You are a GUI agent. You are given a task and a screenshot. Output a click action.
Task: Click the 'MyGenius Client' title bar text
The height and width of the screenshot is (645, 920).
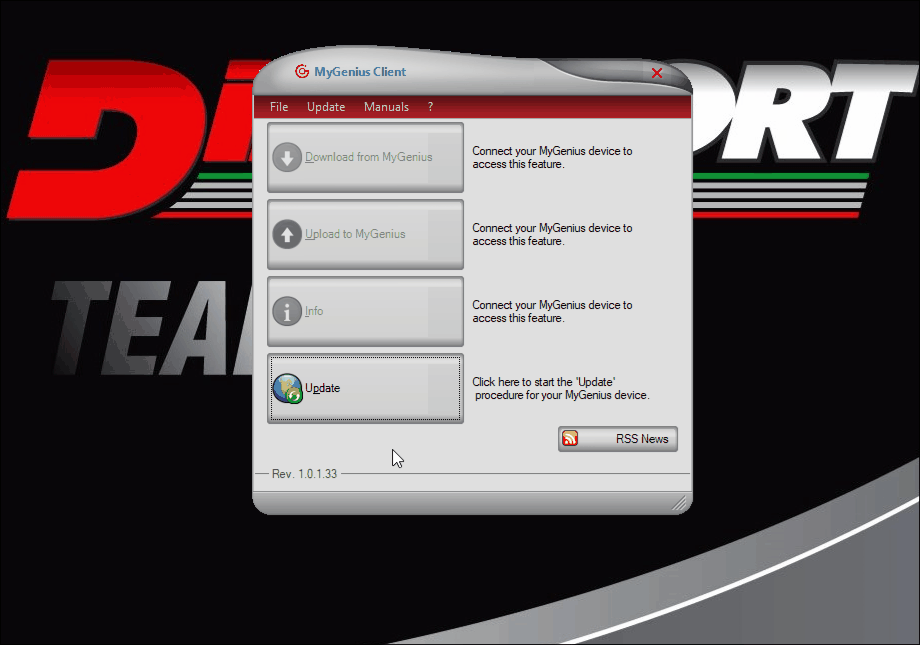point(360,72)
